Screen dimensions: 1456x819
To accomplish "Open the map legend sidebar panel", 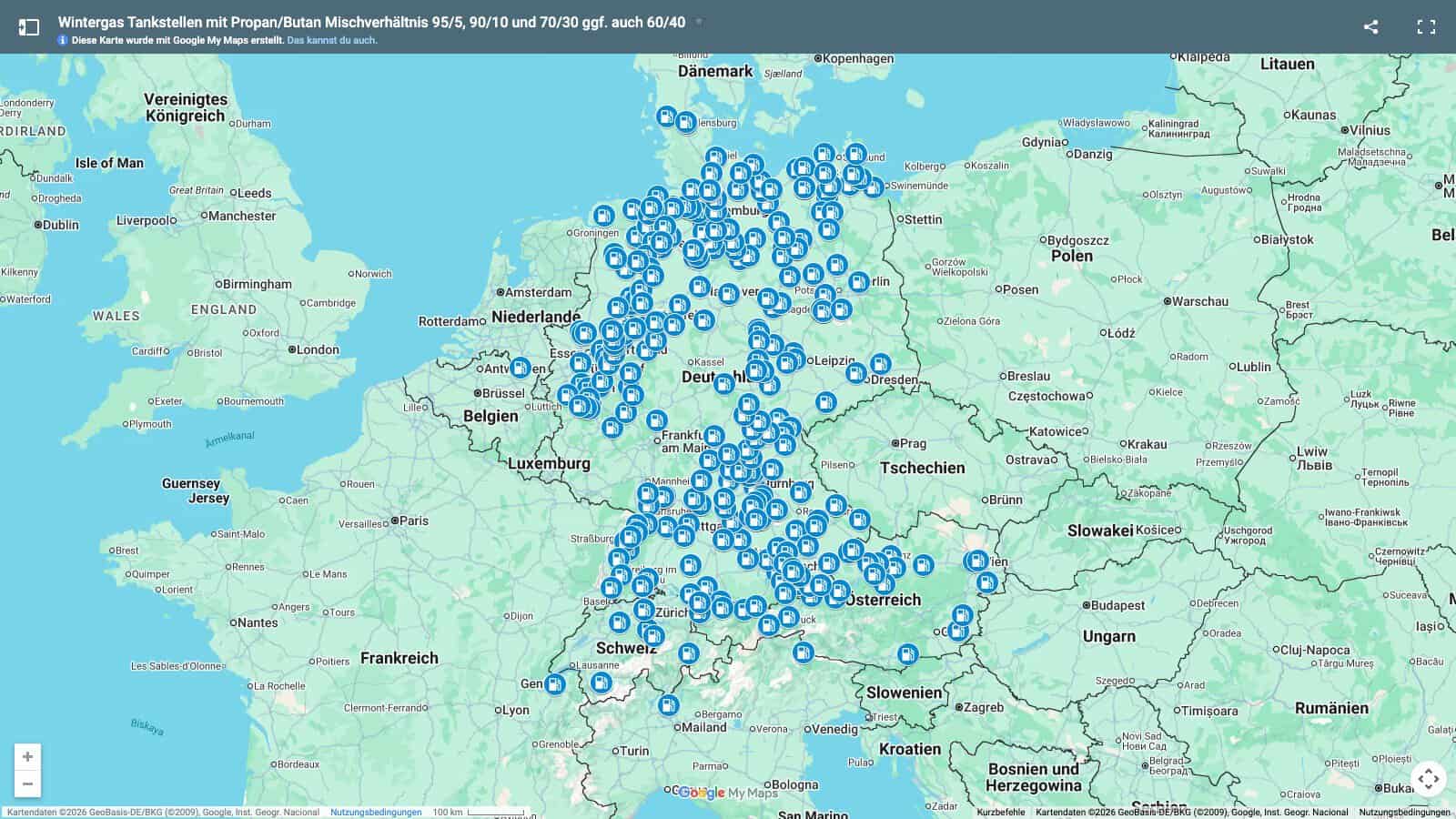I will [29, 26].
